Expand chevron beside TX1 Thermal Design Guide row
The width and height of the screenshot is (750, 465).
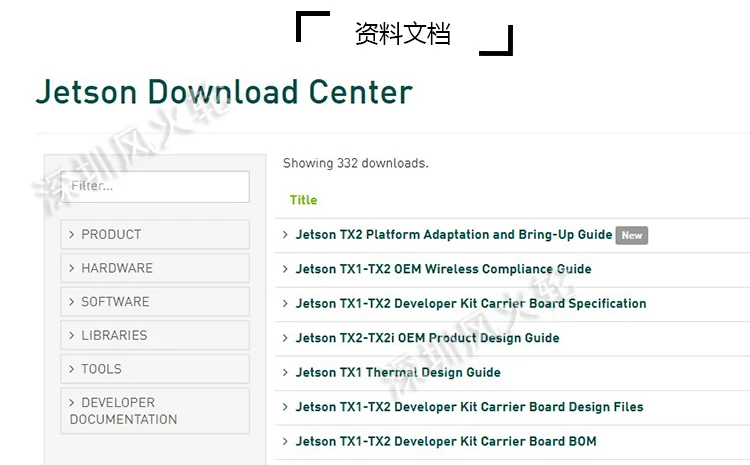click(x=285, y=372)
